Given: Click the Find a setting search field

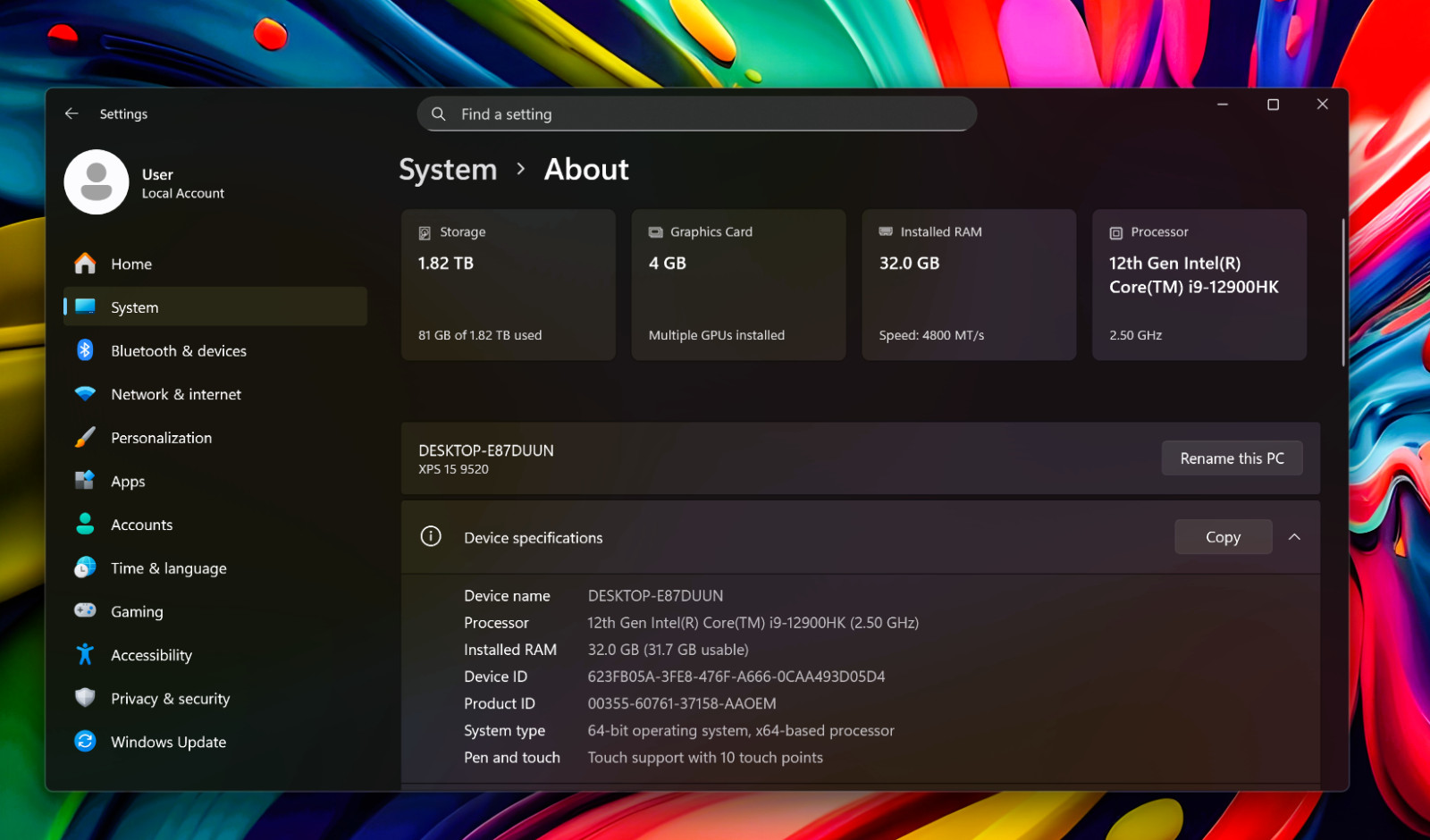Looking at the screenshot, I should click(697, 113).
